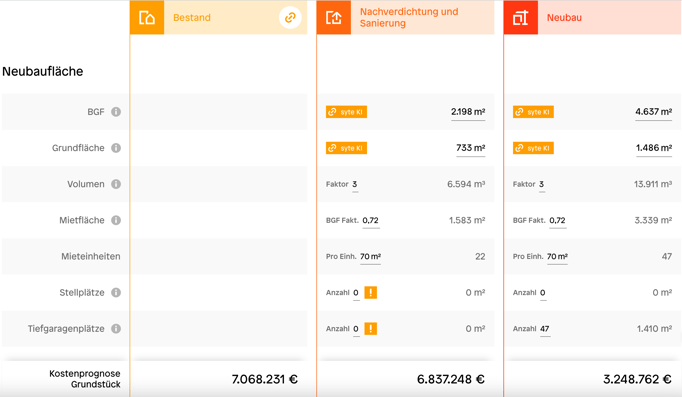Edit BGF Fakt. 0,72 in Neubau
This screenshot has height=397, width=682.
[558, 220]
